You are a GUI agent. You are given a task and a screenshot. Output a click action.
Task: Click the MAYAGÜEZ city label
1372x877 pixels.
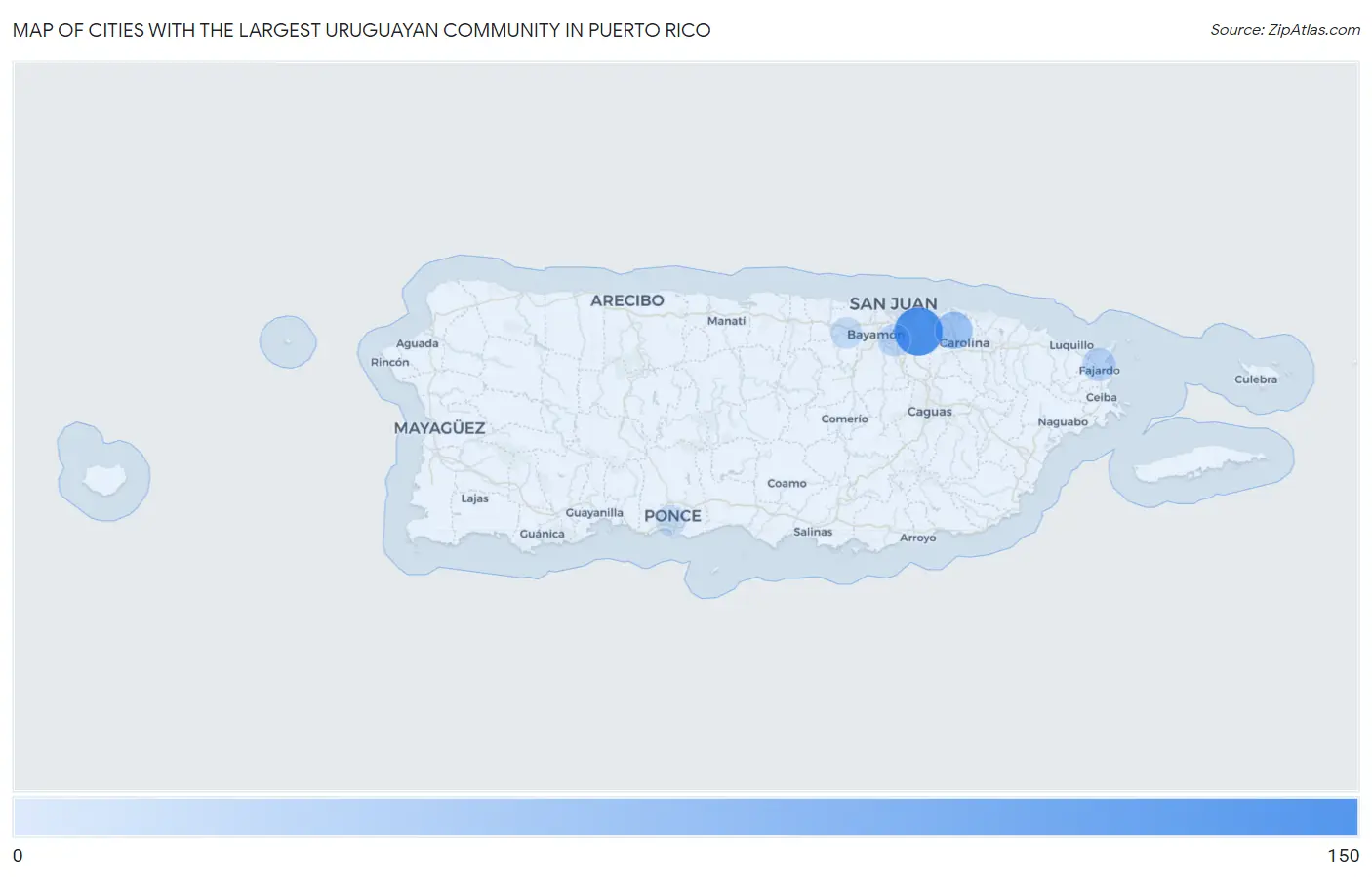coord(439,428)
